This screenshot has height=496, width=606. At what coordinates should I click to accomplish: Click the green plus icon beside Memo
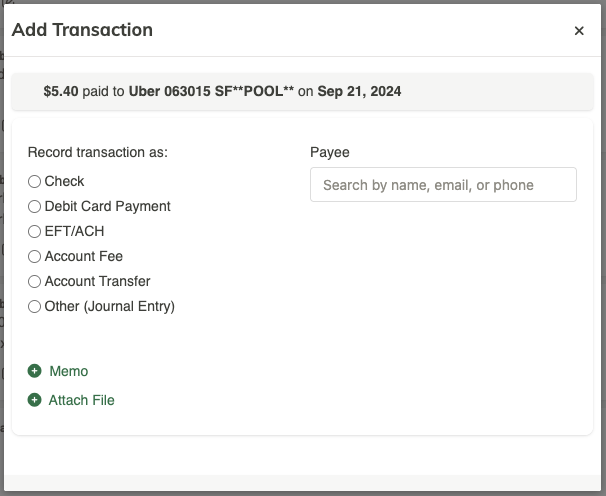(x=34, y=371)
